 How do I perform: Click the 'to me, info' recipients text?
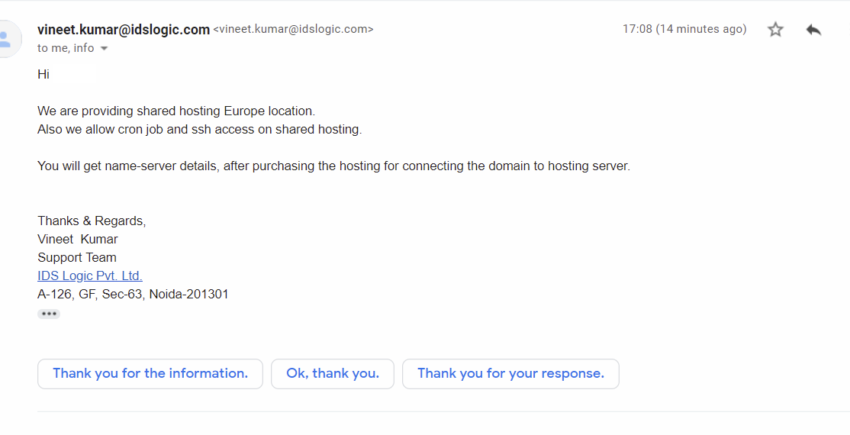(66, 48)
